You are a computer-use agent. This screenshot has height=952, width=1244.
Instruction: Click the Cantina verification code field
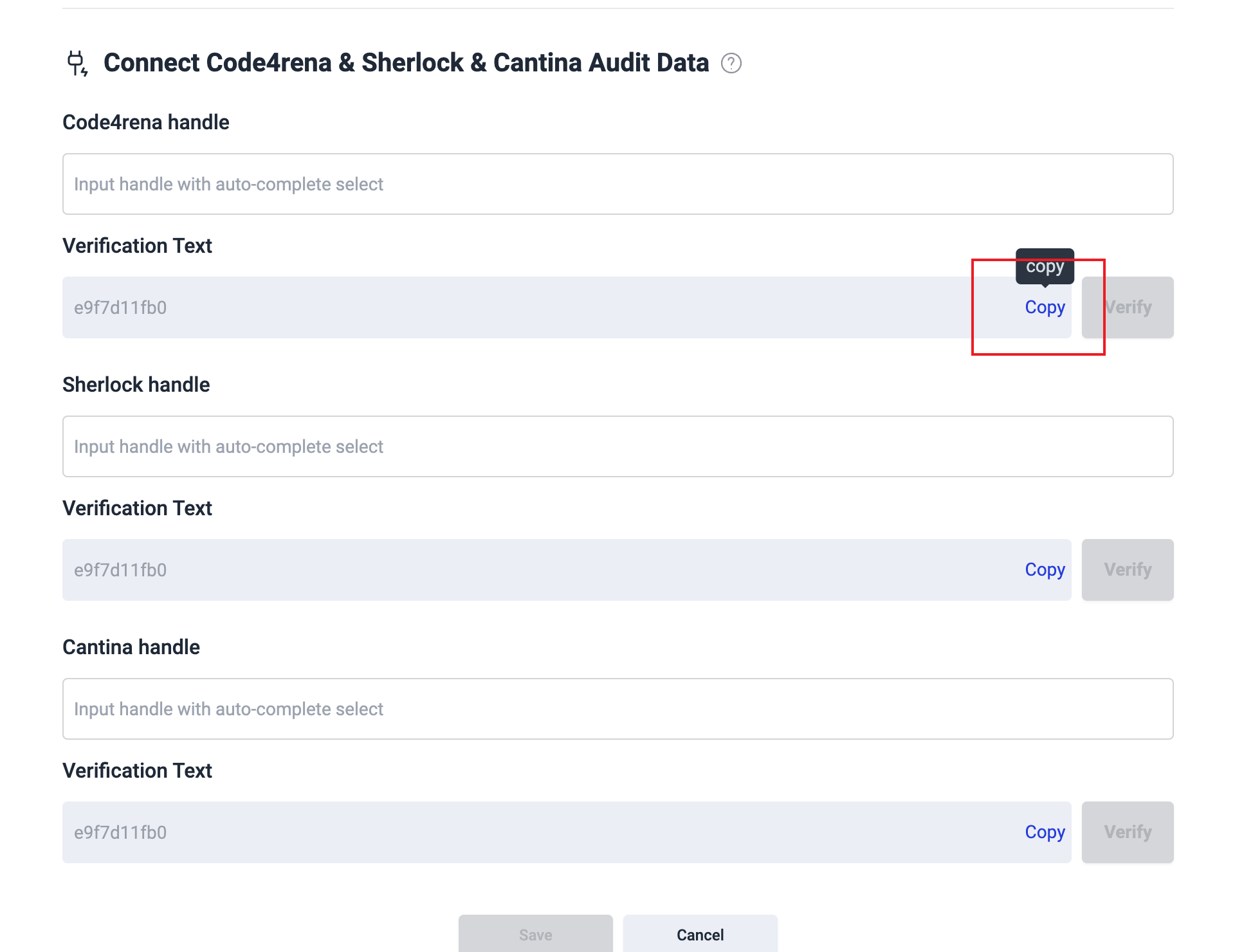click(515, 832)
